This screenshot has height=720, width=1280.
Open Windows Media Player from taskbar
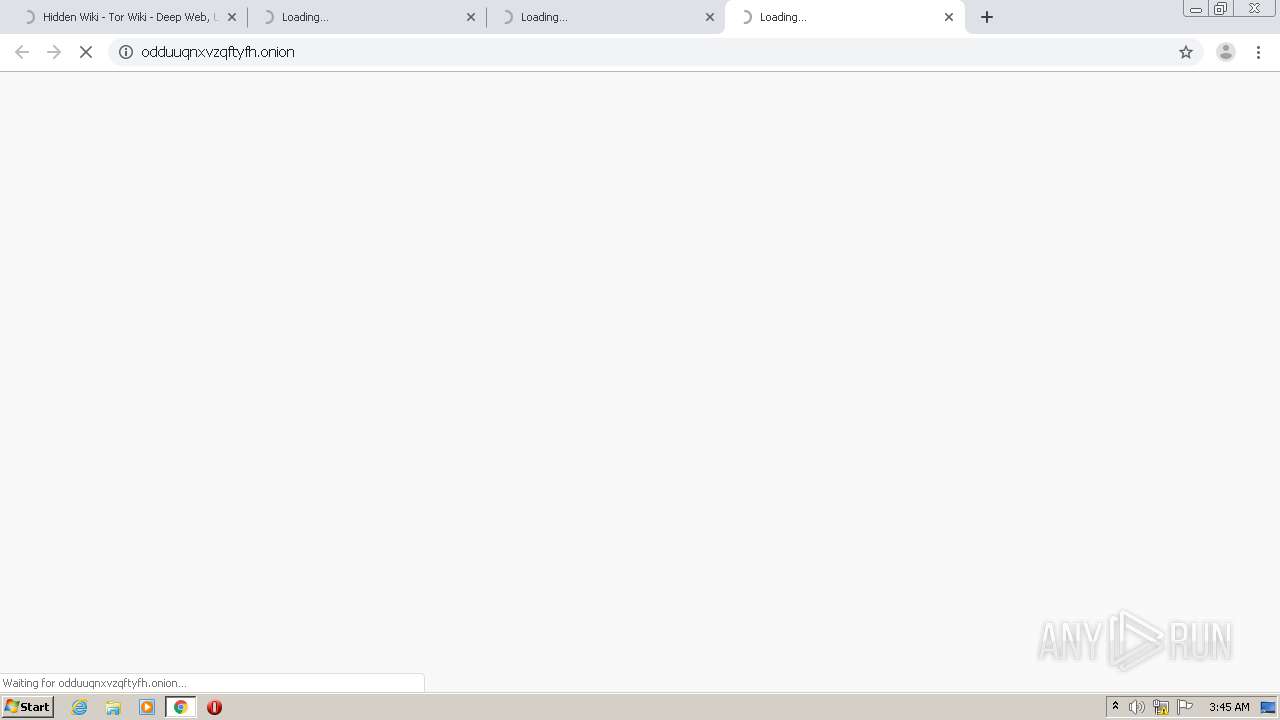coord(147,707)
